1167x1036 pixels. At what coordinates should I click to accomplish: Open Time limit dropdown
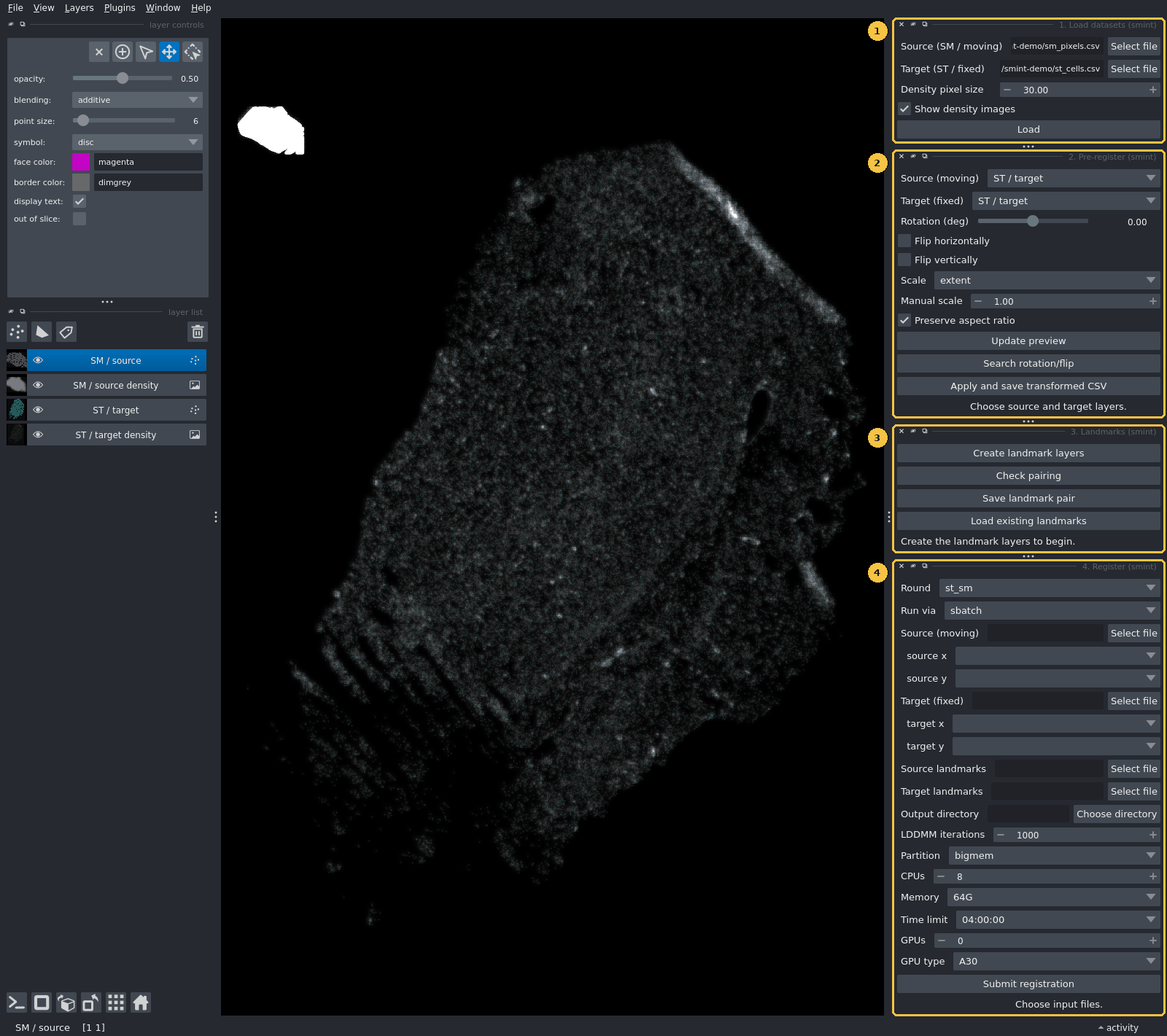point(1058,919)
